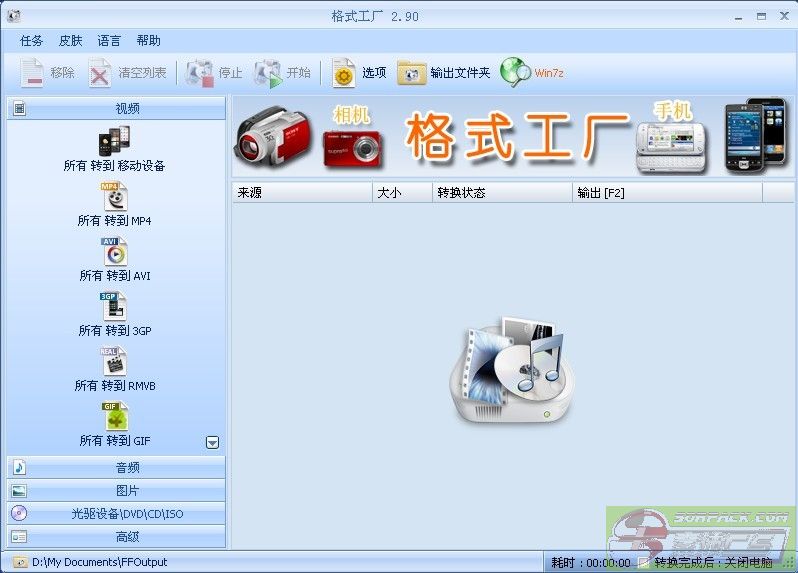Screen dimensions: 798x573
Task: Select the All to GIF converter
Action: (114, 418)
